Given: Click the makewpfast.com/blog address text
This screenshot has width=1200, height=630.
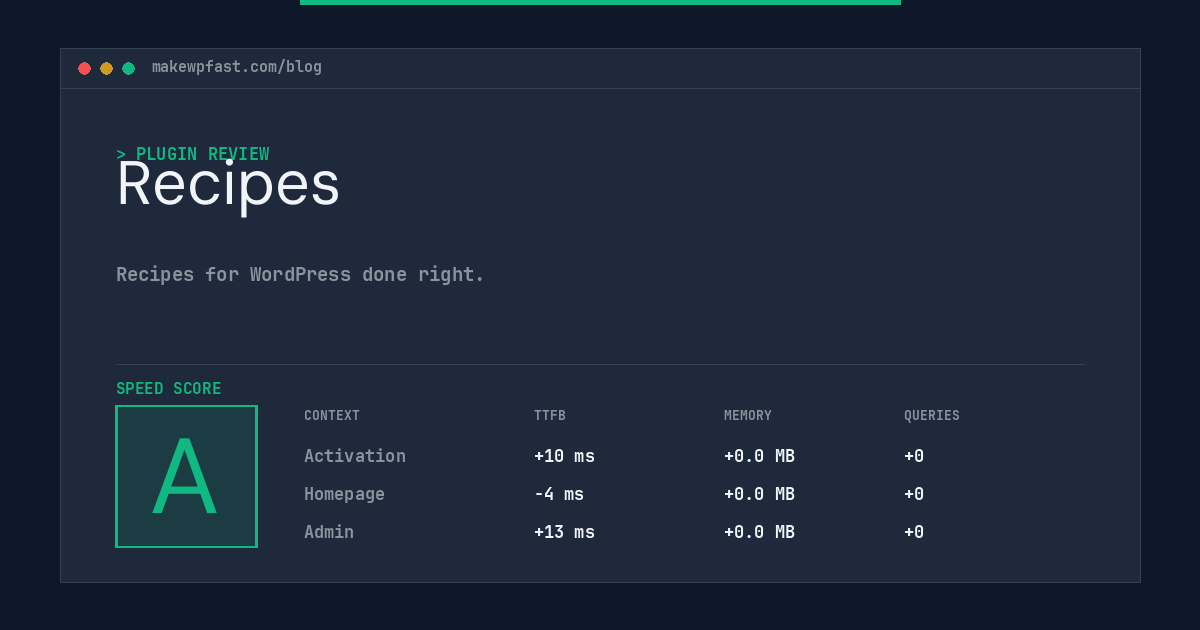Looking at the screenshot, I should click(237, 67).
